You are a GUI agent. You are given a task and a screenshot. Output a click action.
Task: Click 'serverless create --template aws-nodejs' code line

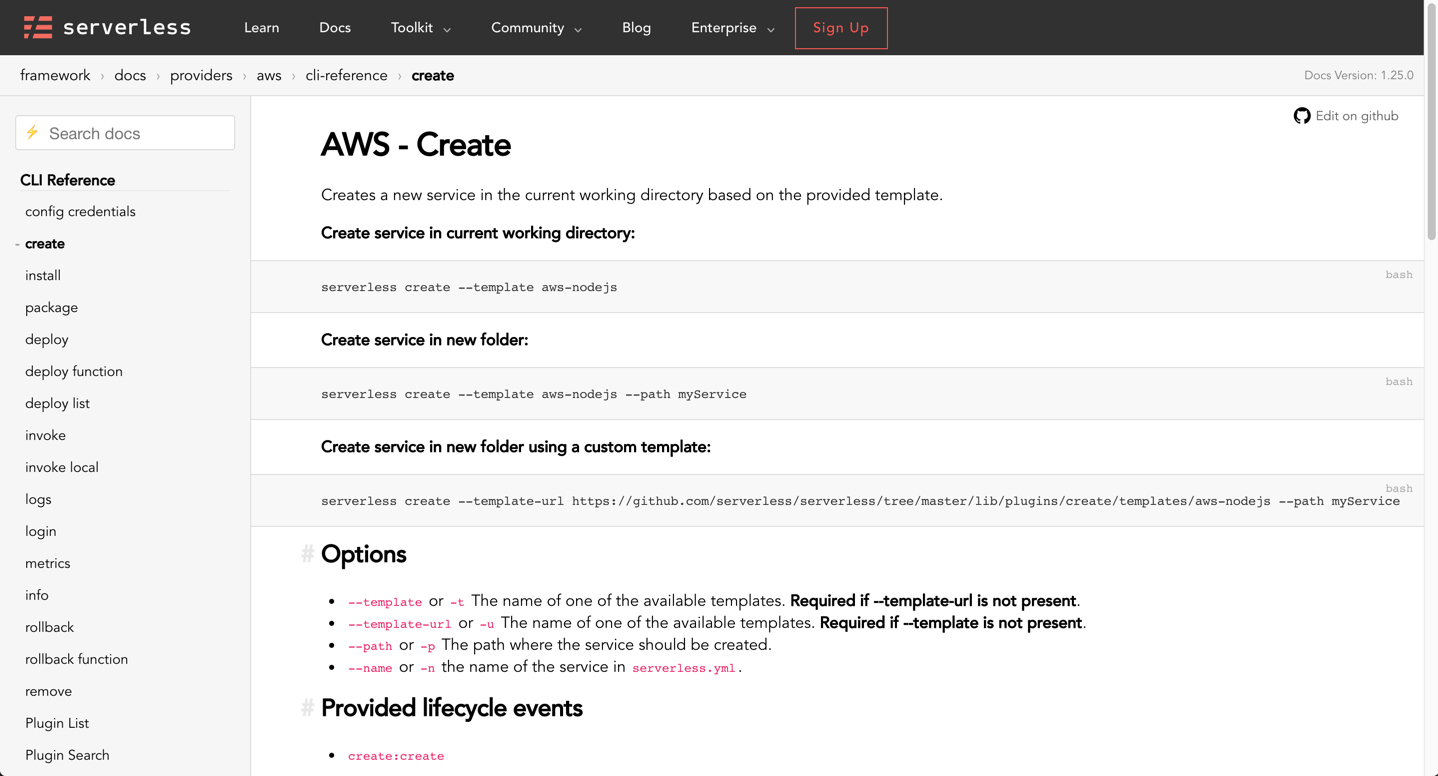[x=469, y=287]
